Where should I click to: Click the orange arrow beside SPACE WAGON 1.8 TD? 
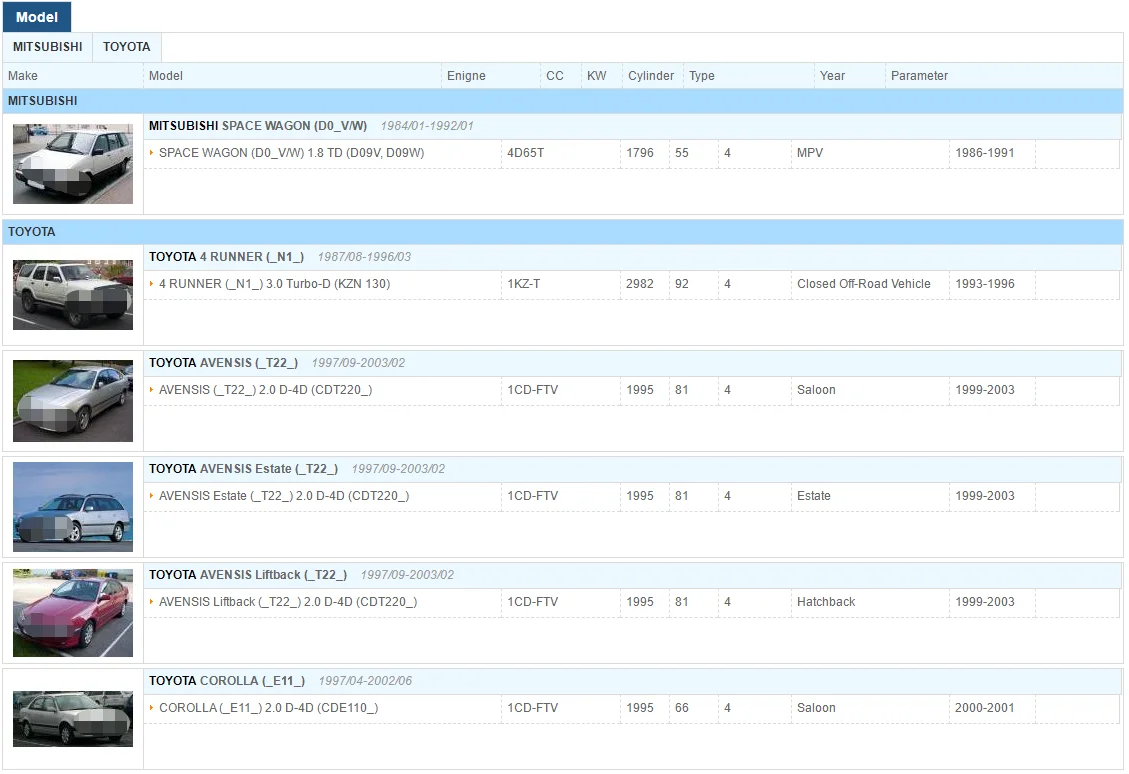[151, 153]
